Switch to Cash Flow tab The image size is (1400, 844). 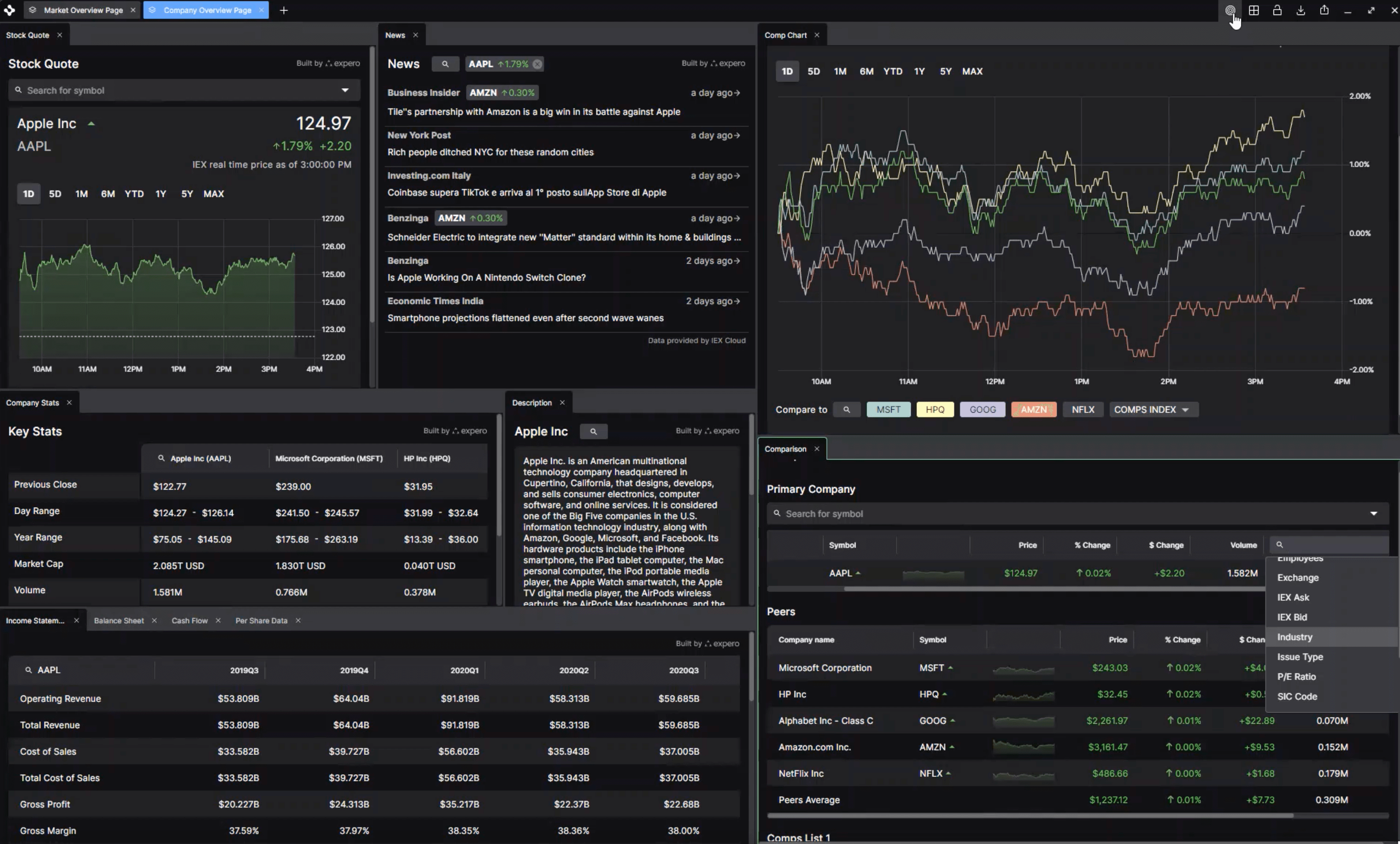click(x=190, y=620)
